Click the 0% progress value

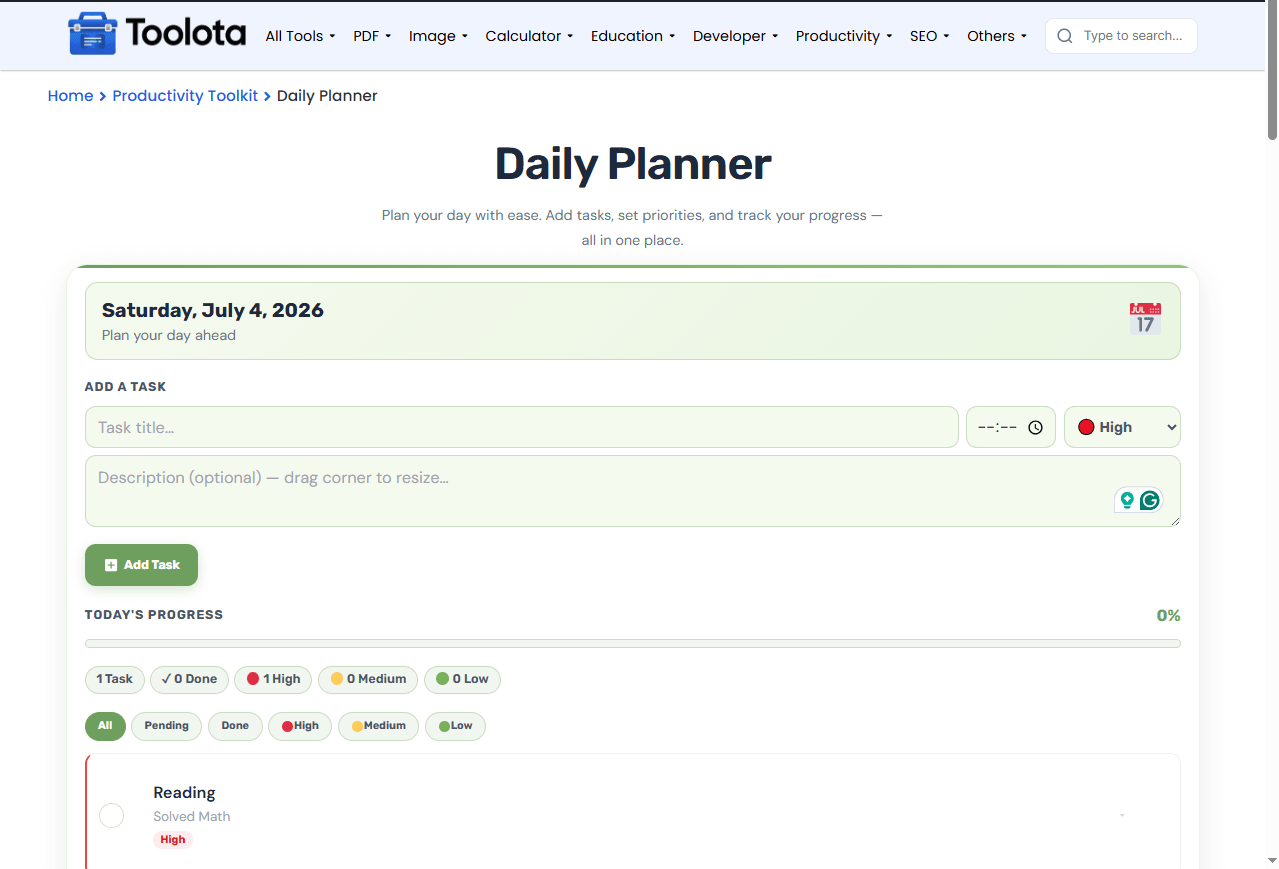(x=1168, y=616)
